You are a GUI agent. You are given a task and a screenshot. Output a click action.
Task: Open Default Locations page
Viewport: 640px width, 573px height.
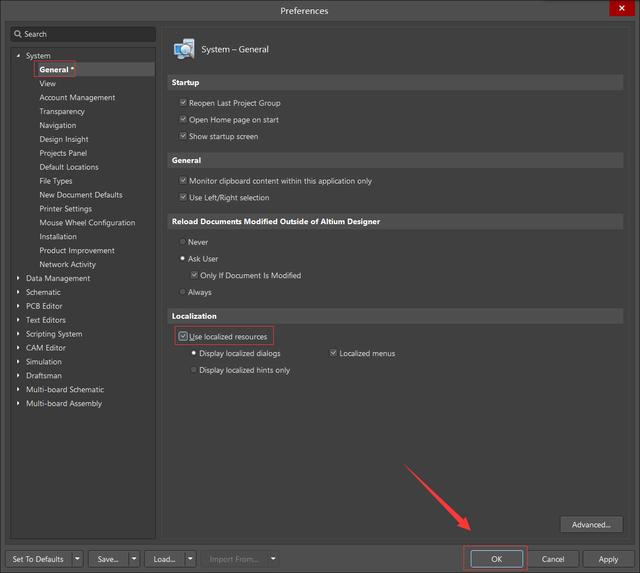point(69,167)
